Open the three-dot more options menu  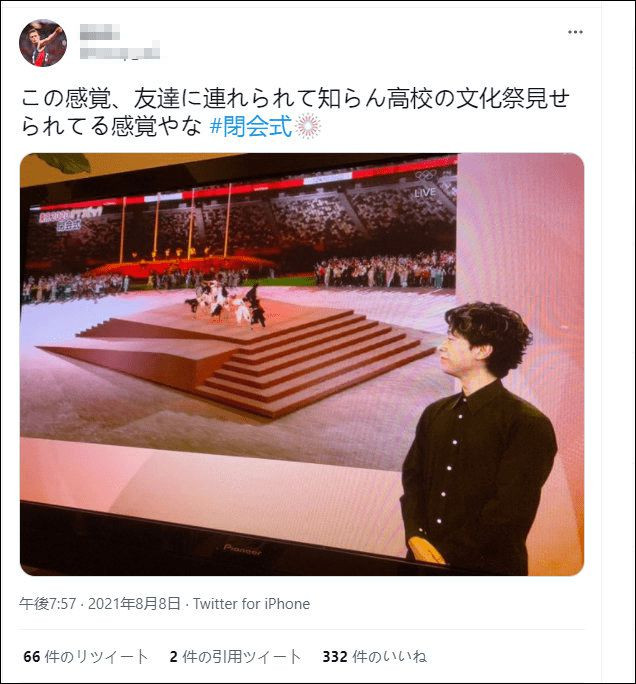[x=575, y=32]
